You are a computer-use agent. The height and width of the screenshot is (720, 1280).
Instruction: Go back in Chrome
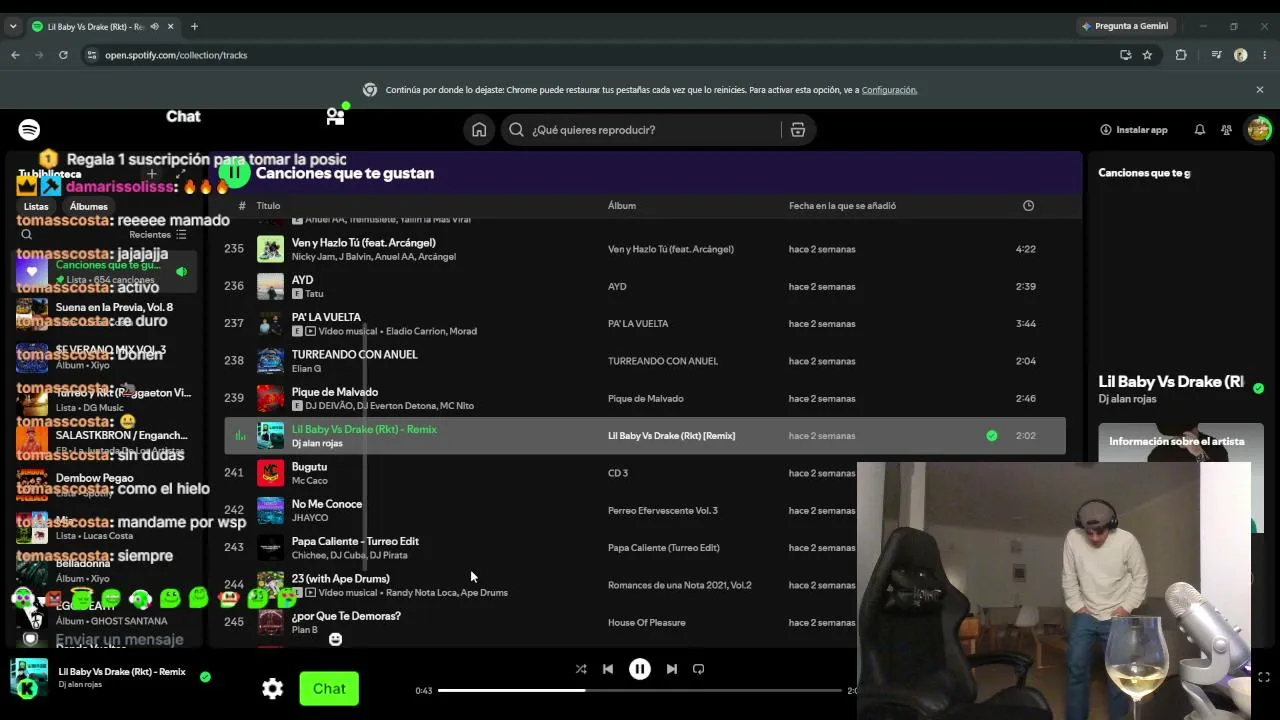pyautogui.click(x=15, y=55)
